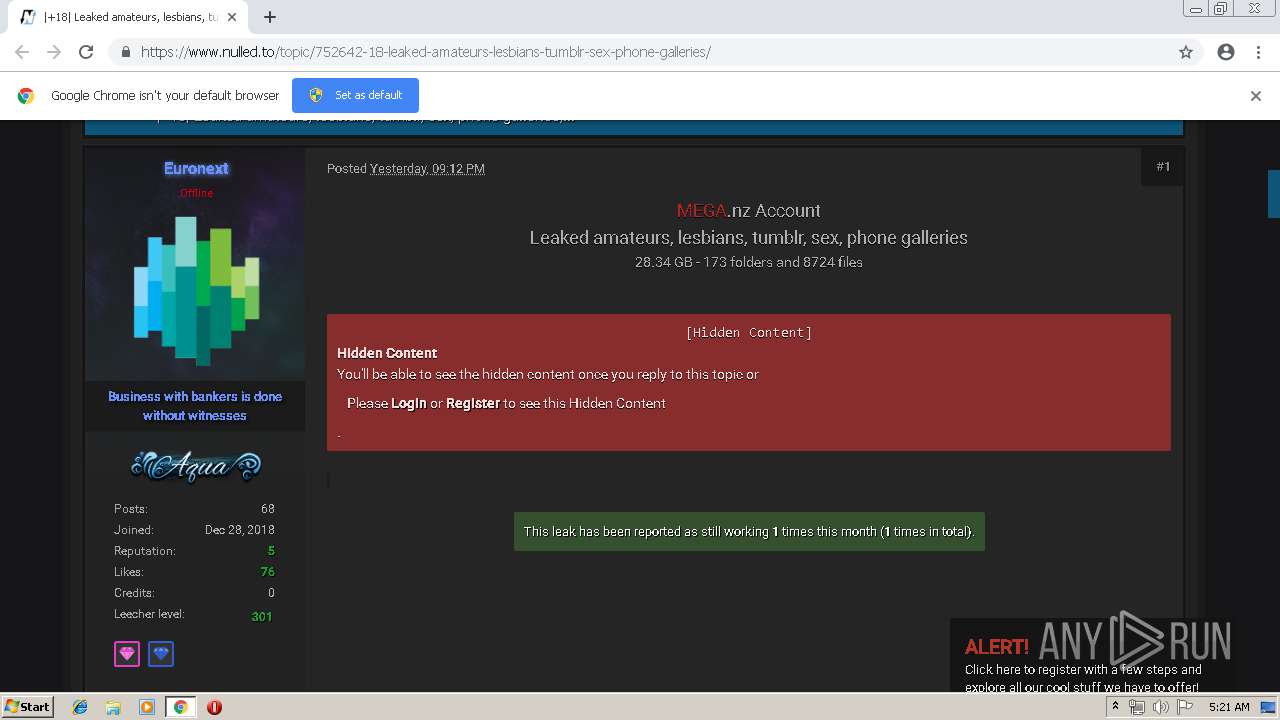Select the Leaked amateurs browser tab
The image size is (1280, 720).
[x=128, y=17]
